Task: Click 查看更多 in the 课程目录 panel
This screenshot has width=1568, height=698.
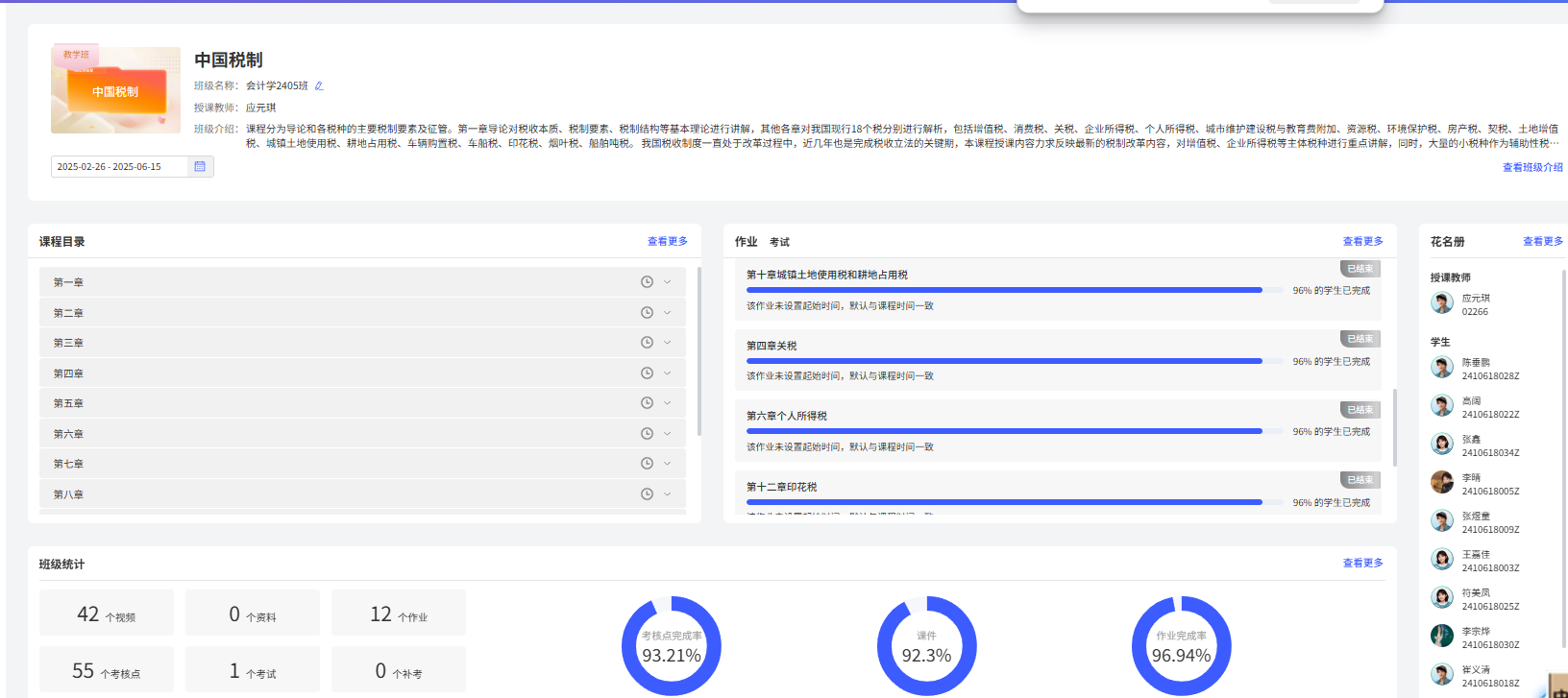Action: 667,242
